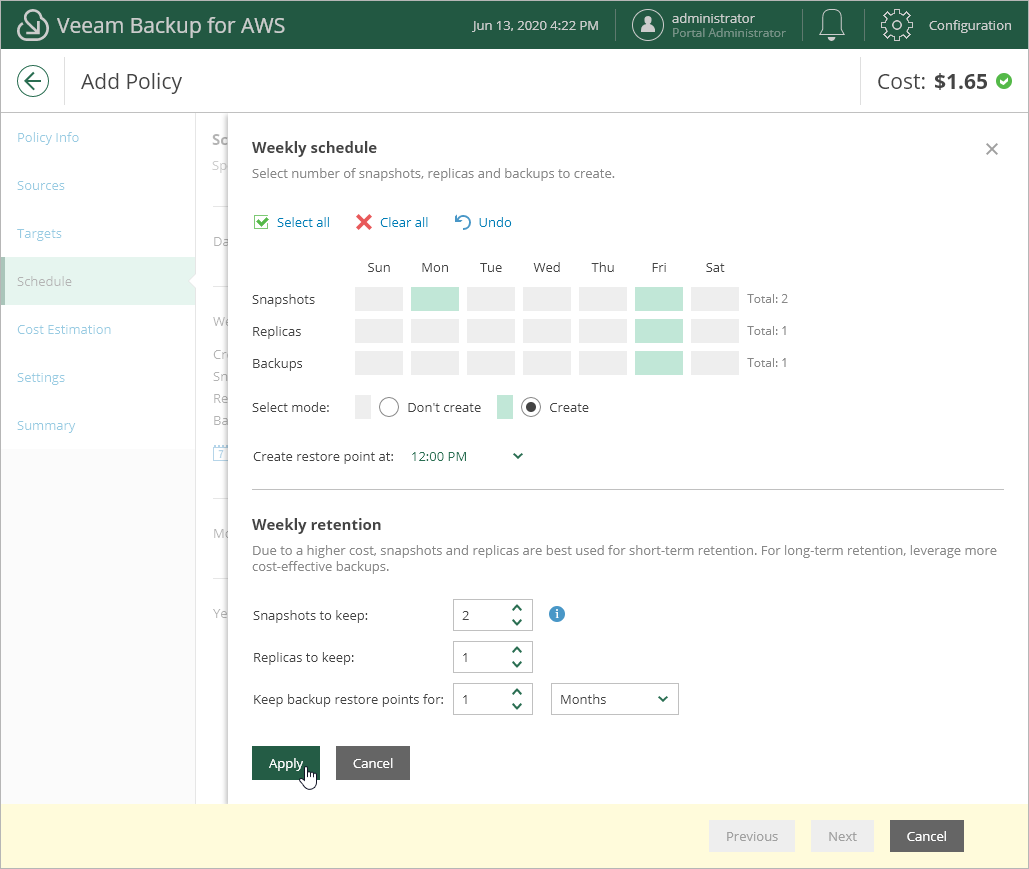Open the administrator user avatar icon
1029x869 pixels.
coord(647,25)
